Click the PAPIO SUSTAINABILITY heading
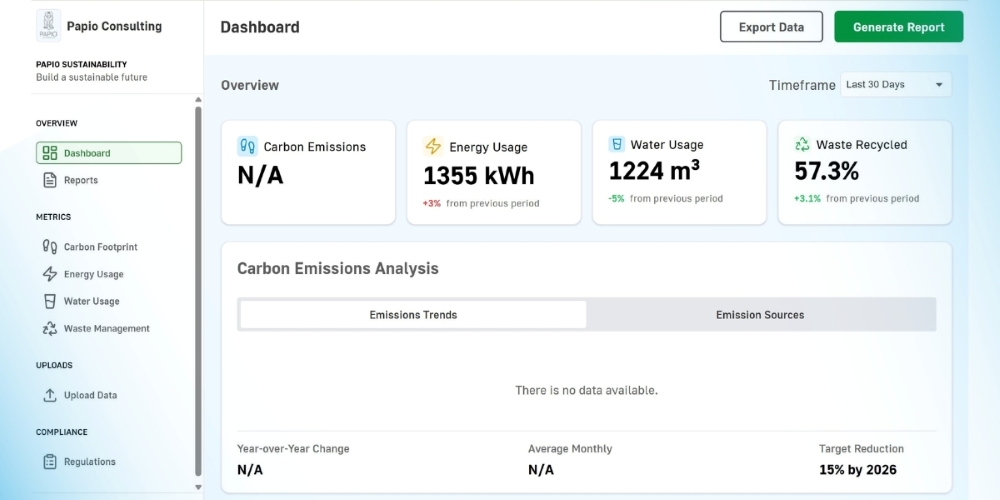The width and height of the screenshot is (1000, 500). 82,64
